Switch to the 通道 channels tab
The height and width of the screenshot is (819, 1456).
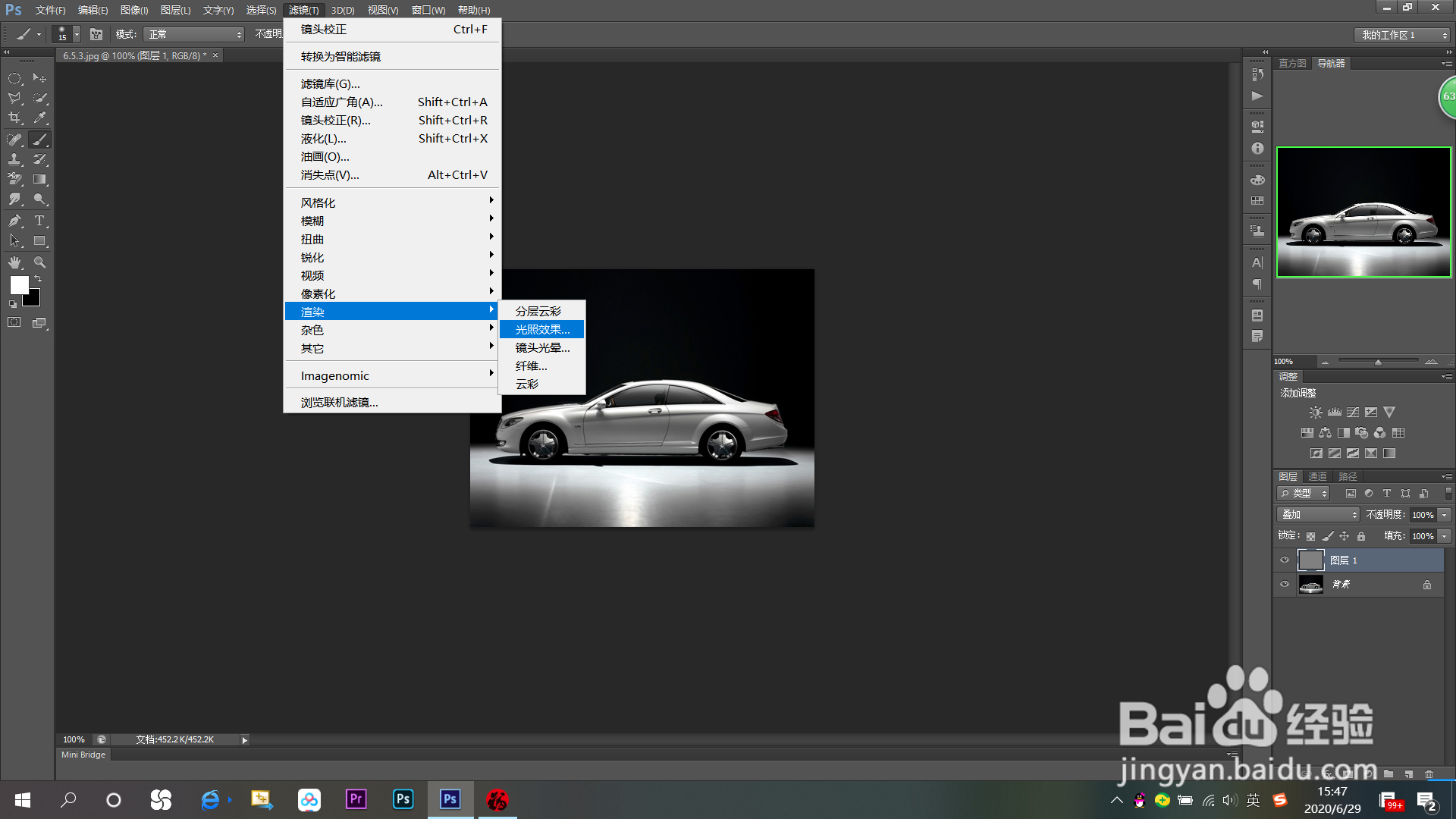pos(1317,476)
